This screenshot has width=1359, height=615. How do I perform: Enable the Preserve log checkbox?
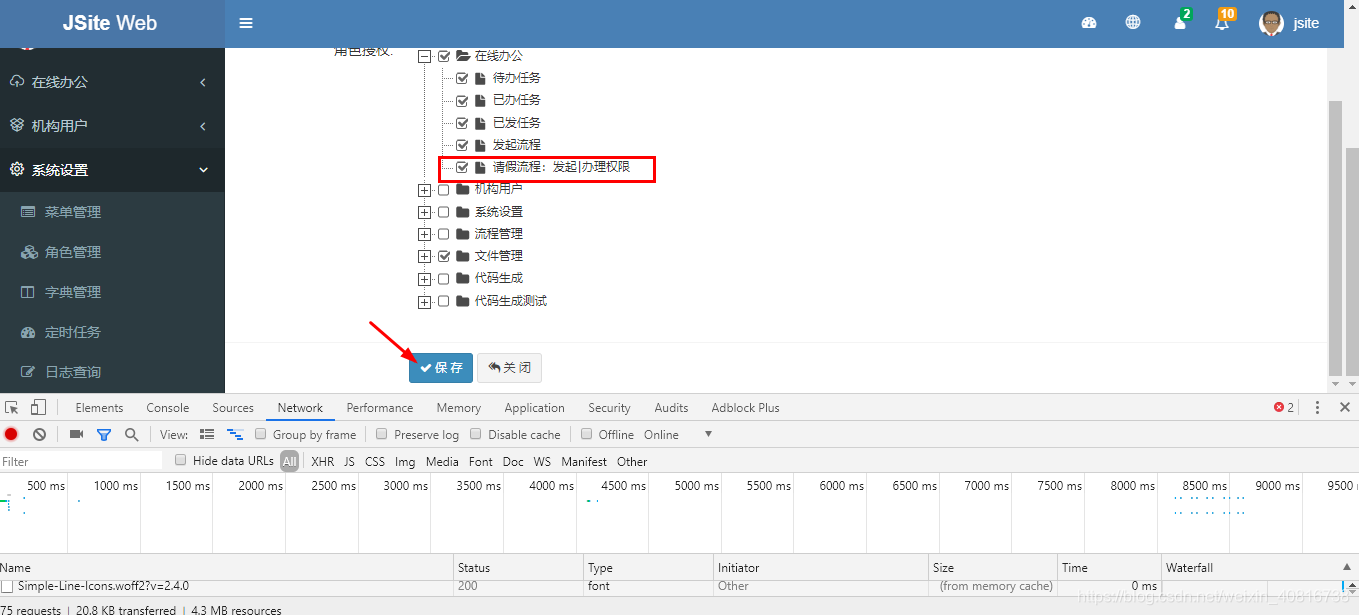[382, 434]
